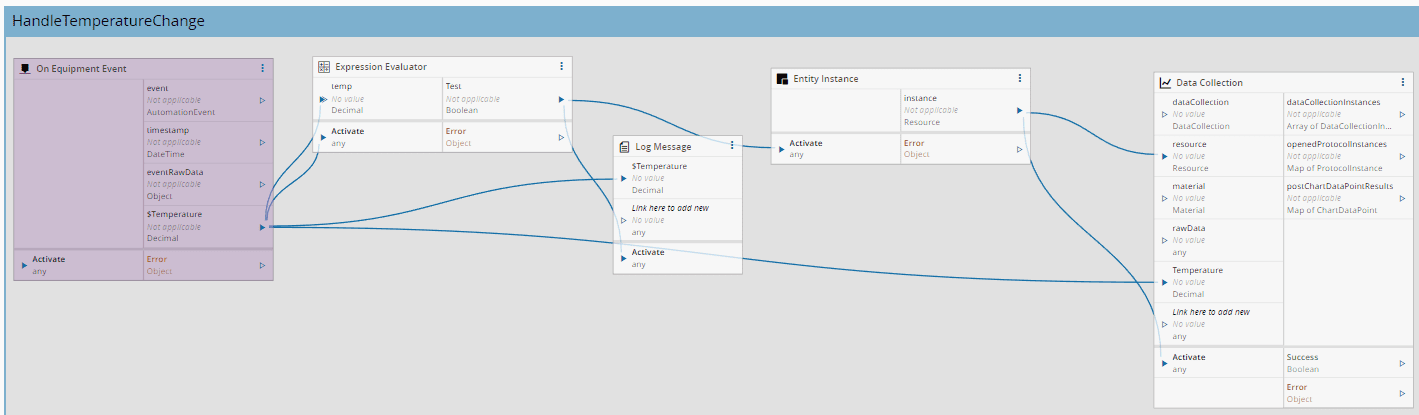Click the Log Message node icon
Viewport: 1419px width, 415px height.
pyautogui.click(x=625, y=146)
